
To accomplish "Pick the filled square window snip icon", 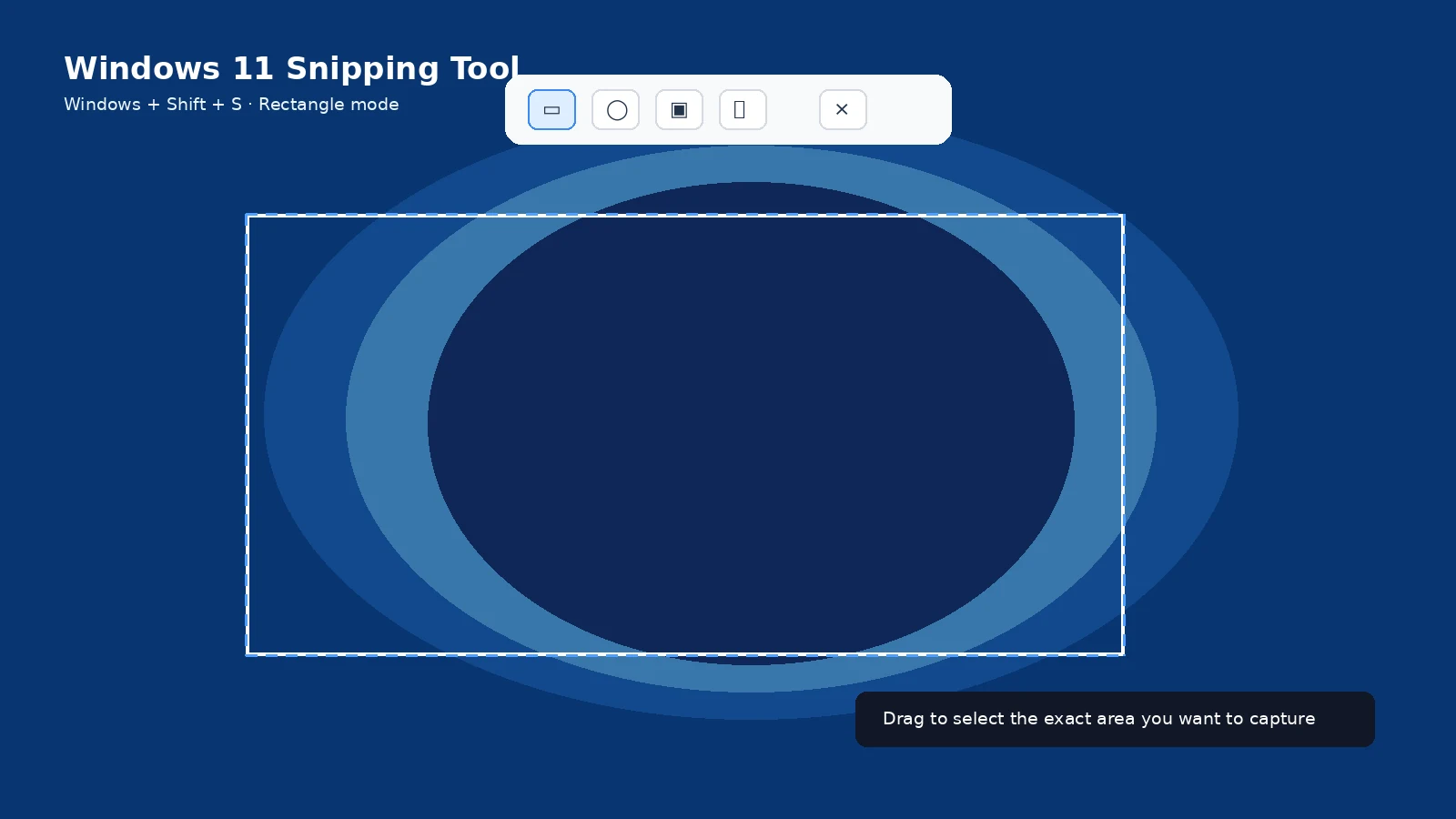I will coord(679,110).
